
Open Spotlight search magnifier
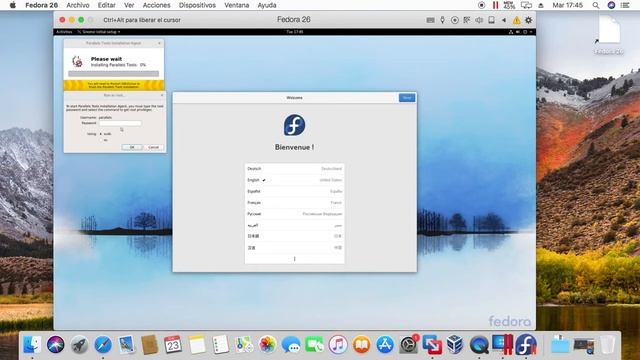point(596,5)
